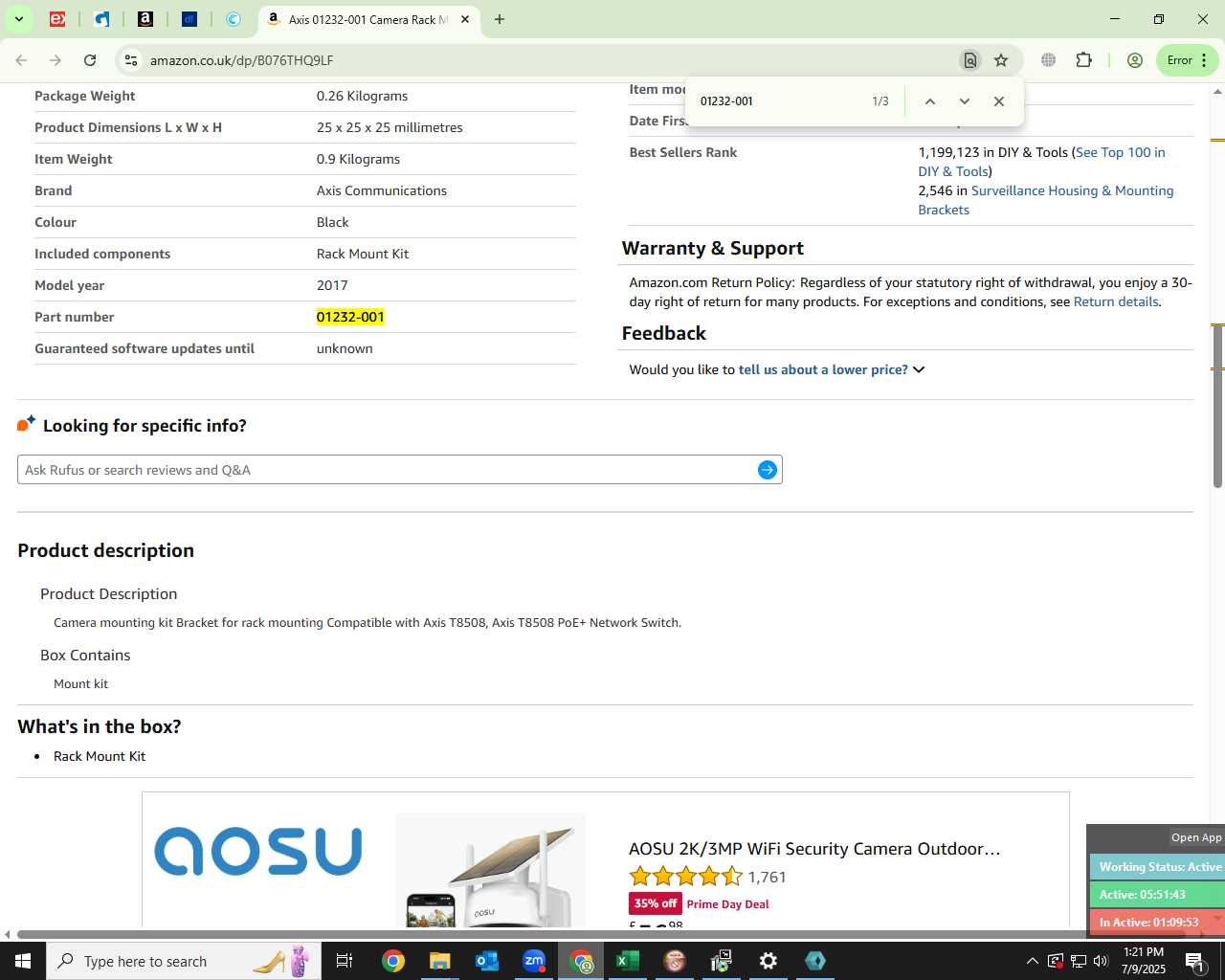Select highlighted part number 01232-001
Image resolution: width=1225 pixels, height=980 pixels.
[x=350, y=317]
